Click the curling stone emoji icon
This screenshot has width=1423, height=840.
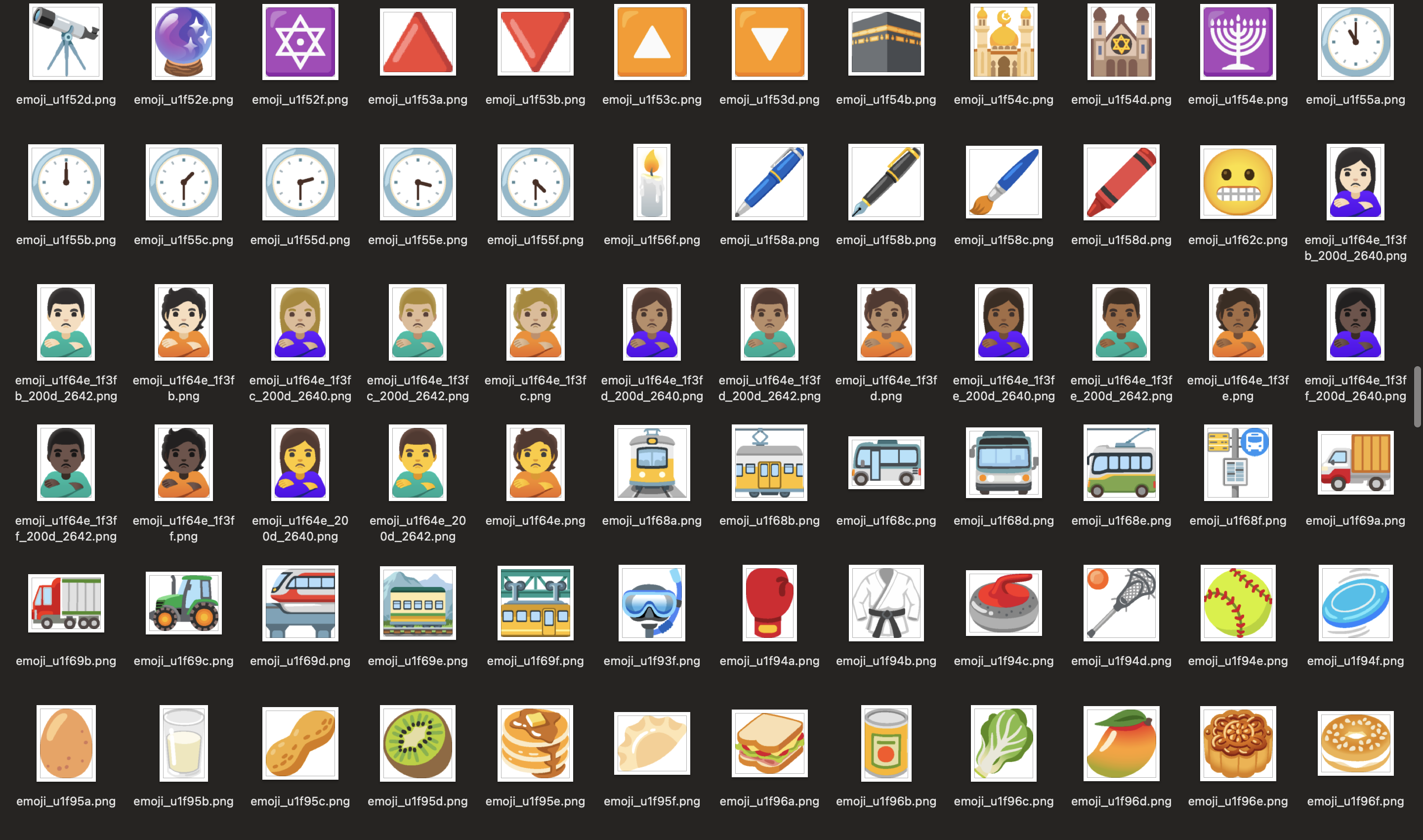[x=1004, y=603]
